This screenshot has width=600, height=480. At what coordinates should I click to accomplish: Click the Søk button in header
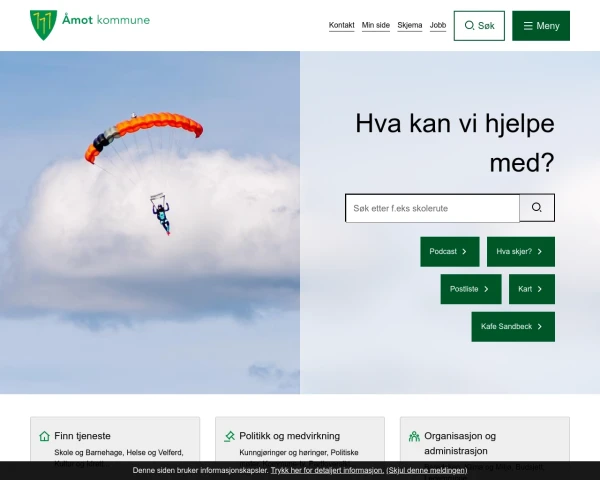479,26
